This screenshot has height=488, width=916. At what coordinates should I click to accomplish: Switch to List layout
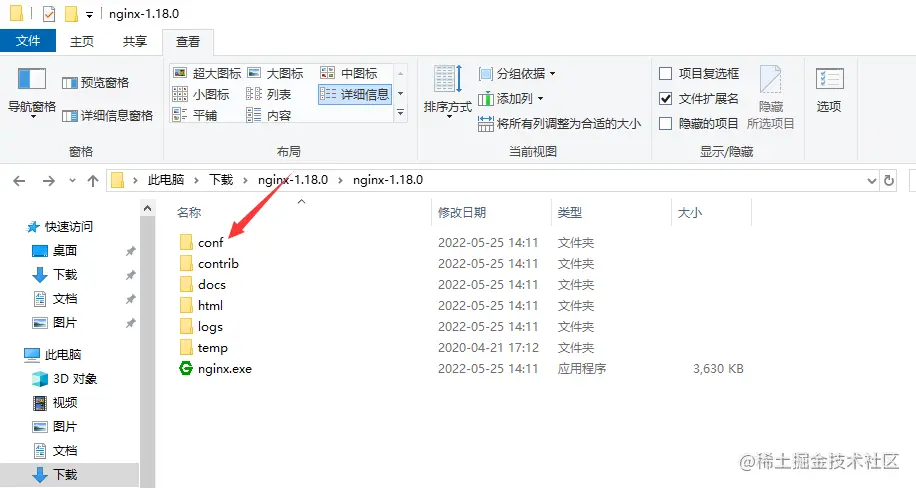click(269, 94)
